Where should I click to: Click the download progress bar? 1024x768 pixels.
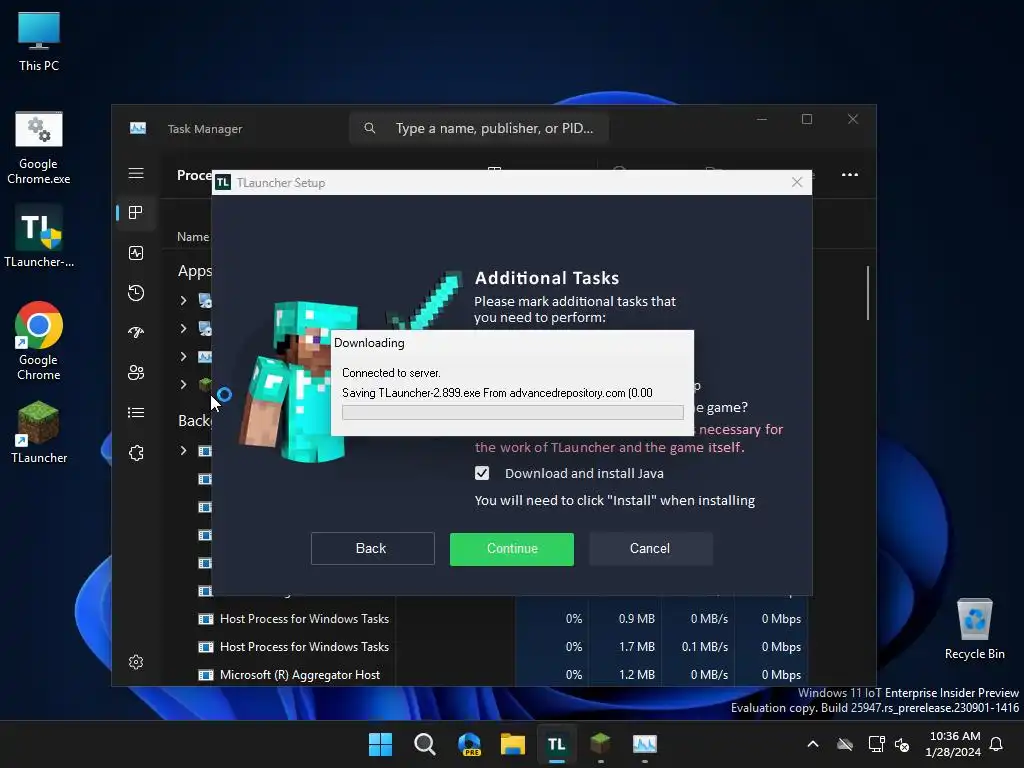tap(513, 412)
